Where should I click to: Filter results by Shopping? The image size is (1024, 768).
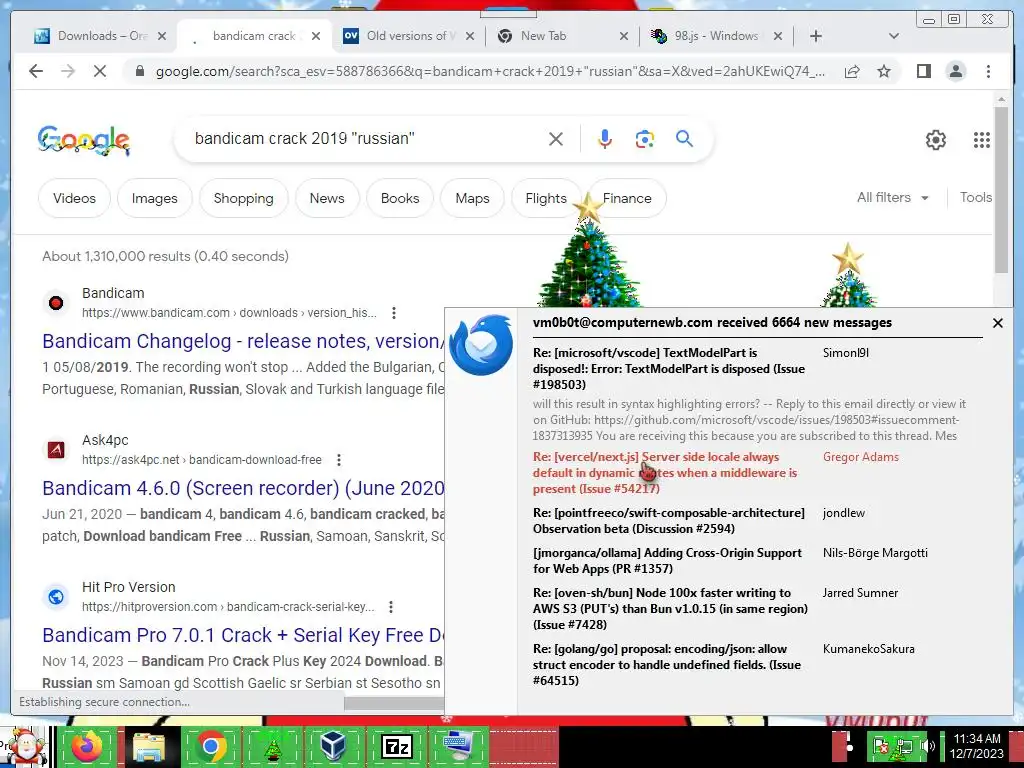click(244, 198)
